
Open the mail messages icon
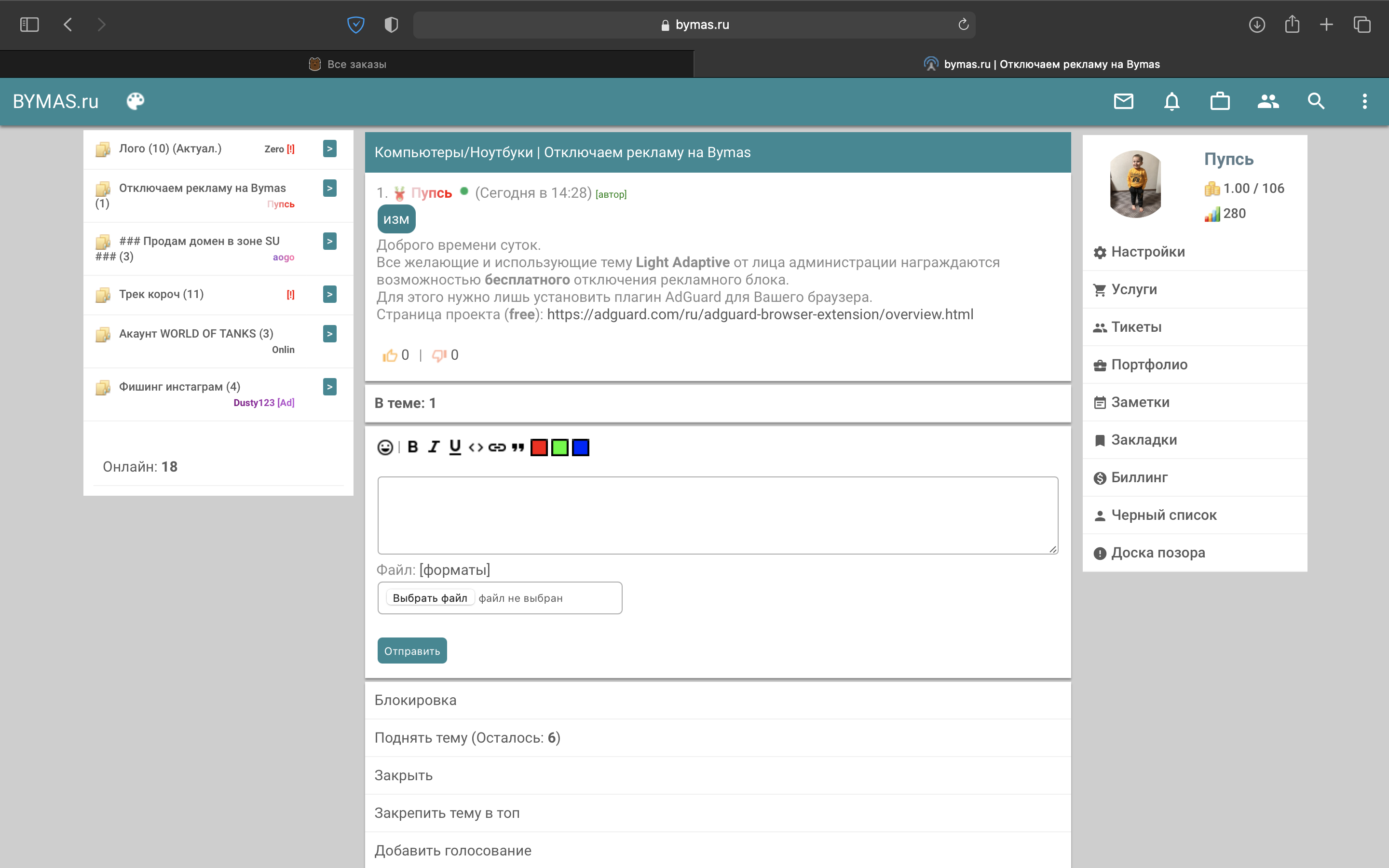coord(1123,102)
